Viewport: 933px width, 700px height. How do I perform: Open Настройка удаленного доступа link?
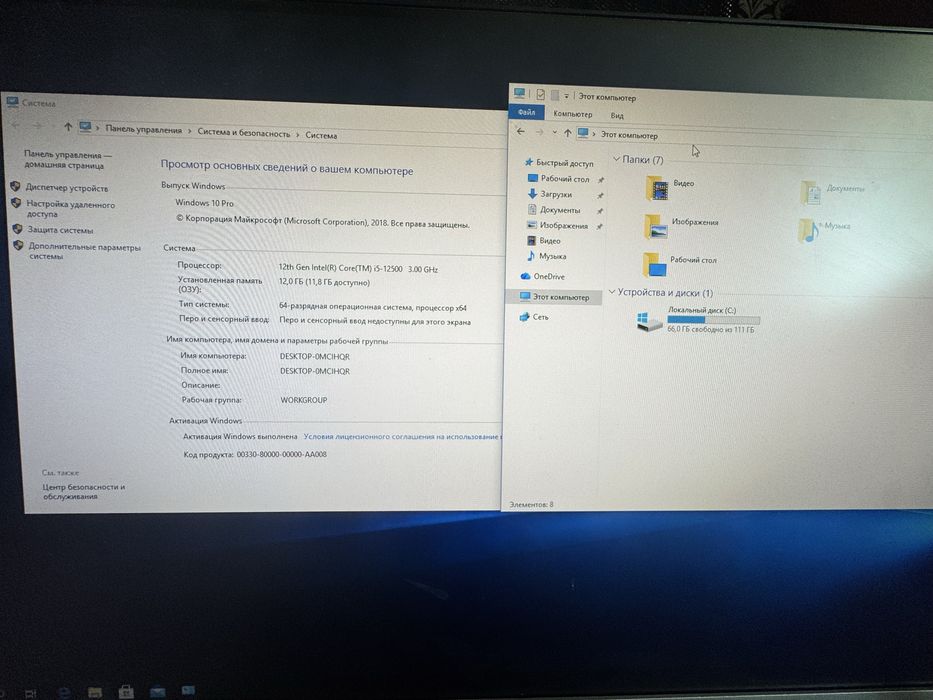click(70, 209)
